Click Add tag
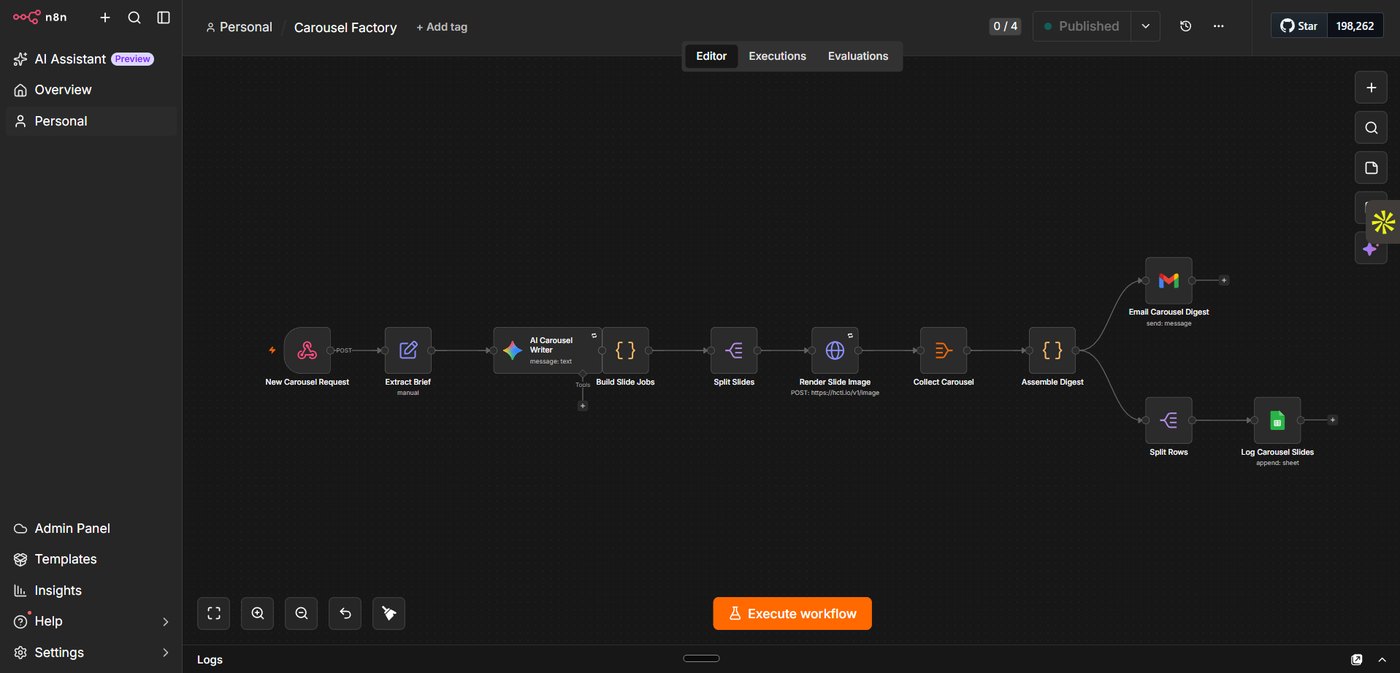1400x673 pixels. [x=441, y=27]
